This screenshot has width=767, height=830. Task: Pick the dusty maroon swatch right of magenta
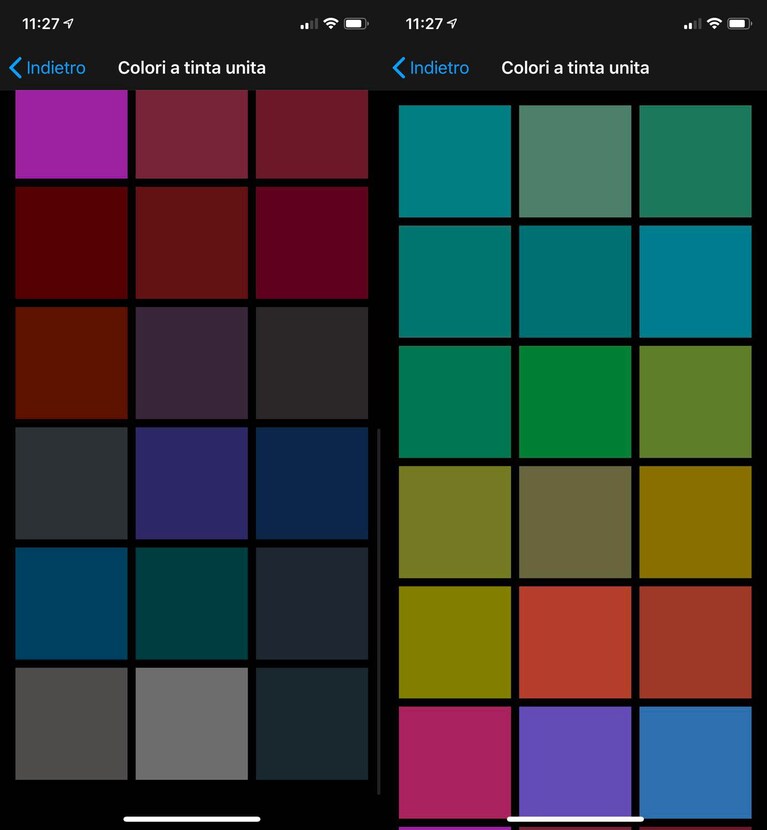[x=192, y=134]
